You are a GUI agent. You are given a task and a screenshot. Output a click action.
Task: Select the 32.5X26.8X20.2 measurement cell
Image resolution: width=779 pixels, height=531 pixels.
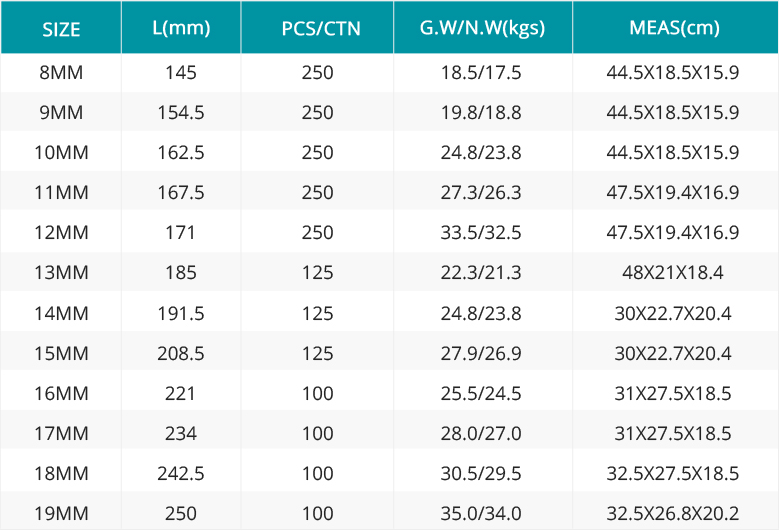[675, 513]
